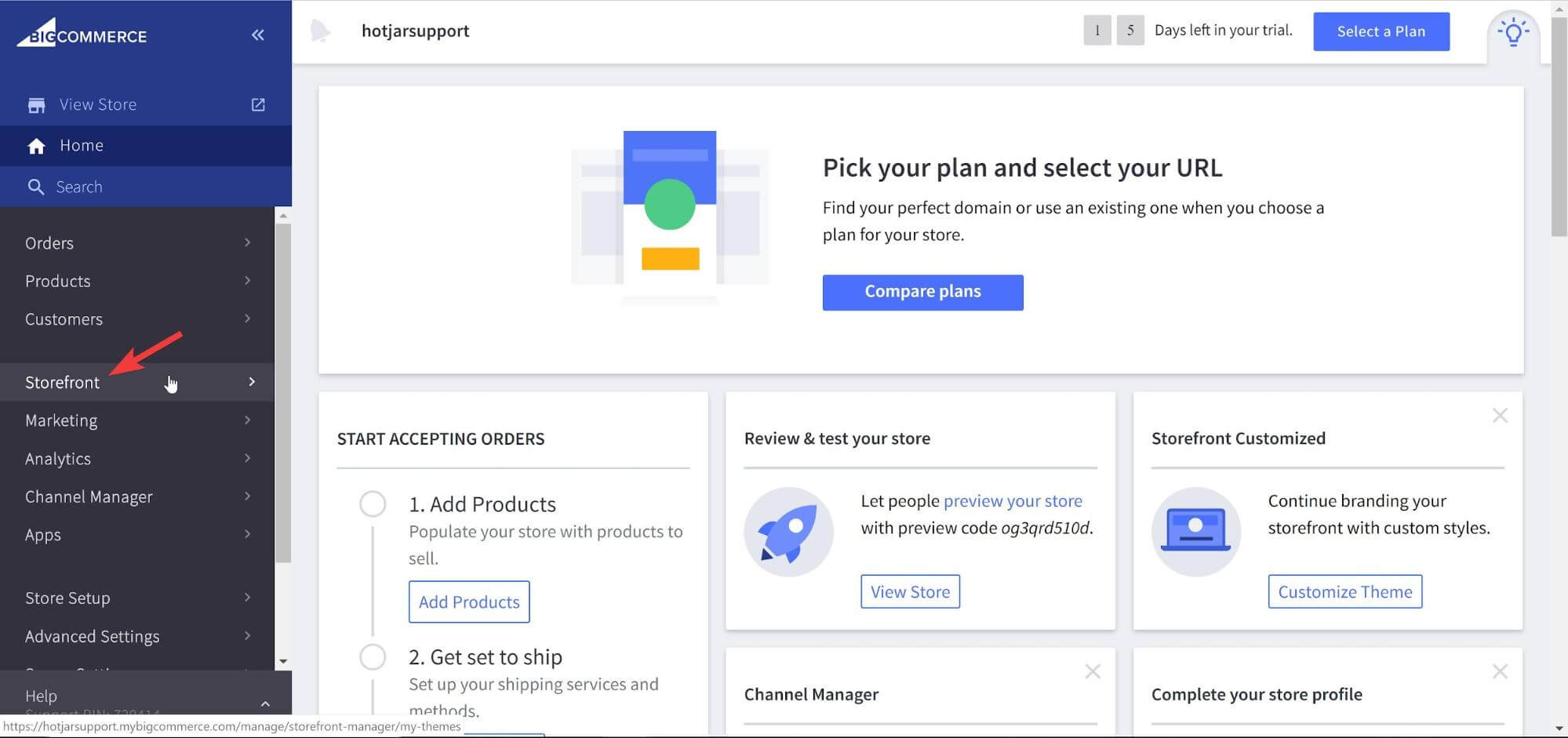Expand Storefront menu chevron
Image resolution: width=1568 pixels, height=738 pixels.
point(251,381)
